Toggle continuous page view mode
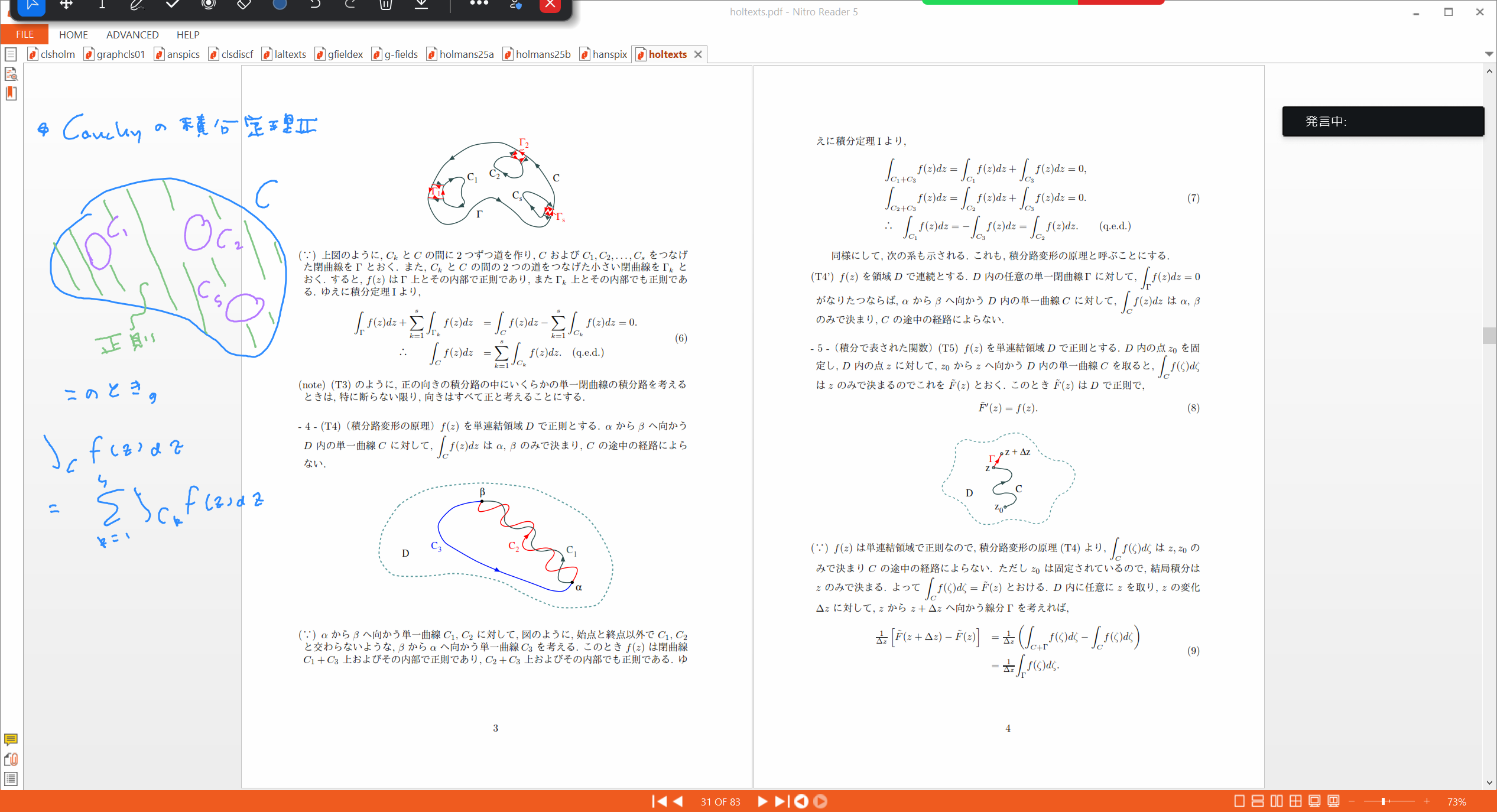 tap(1258, 801)
